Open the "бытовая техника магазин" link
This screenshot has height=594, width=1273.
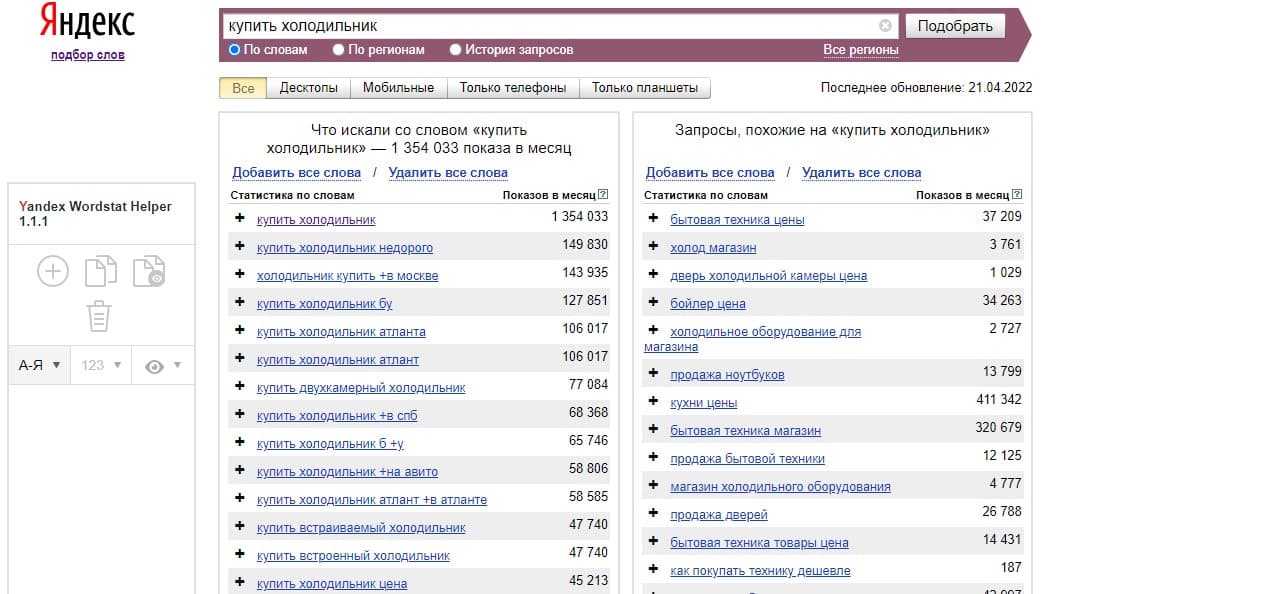pos(745,430)
